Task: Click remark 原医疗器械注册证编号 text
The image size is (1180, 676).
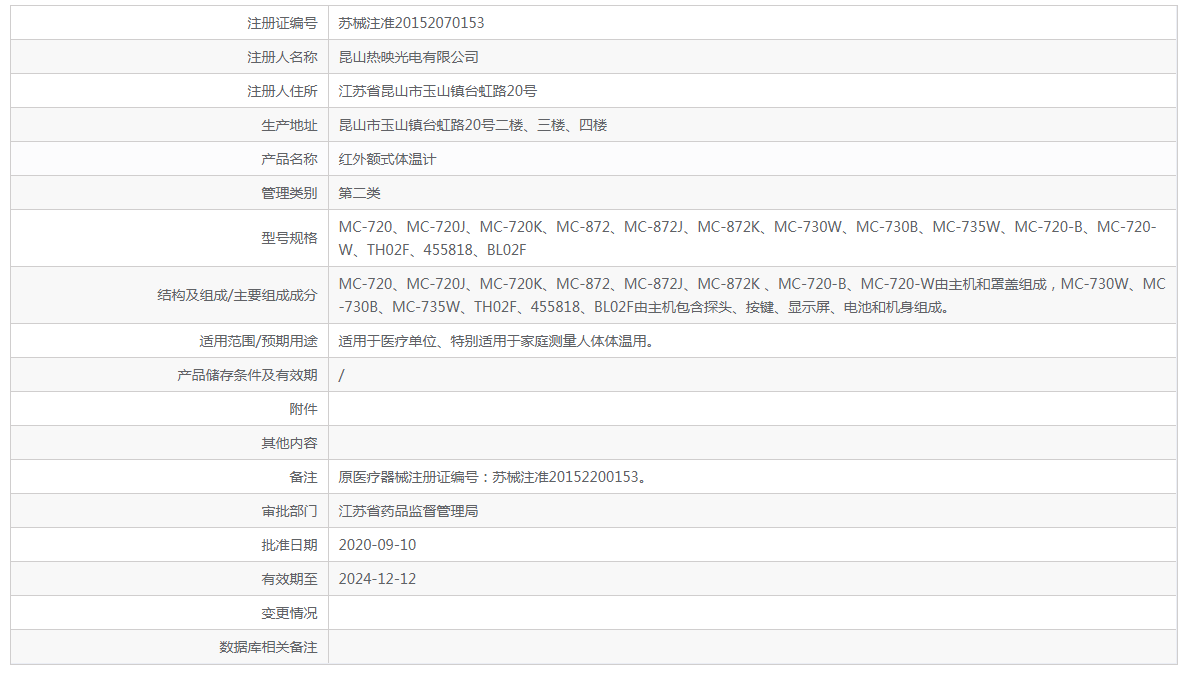Action: [492, 477]
